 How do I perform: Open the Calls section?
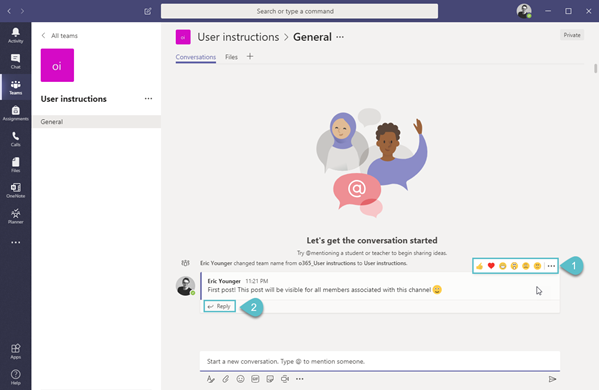[15, 139]
